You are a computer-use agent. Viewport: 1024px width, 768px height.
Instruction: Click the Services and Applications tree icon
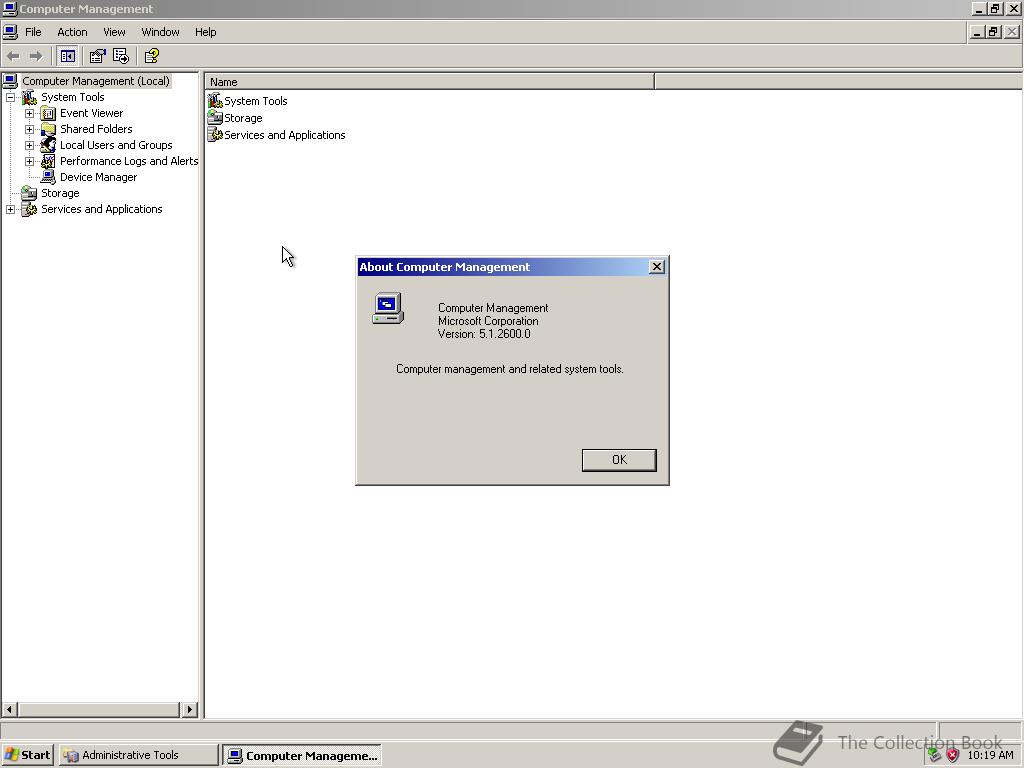click(x=29, y=209)
